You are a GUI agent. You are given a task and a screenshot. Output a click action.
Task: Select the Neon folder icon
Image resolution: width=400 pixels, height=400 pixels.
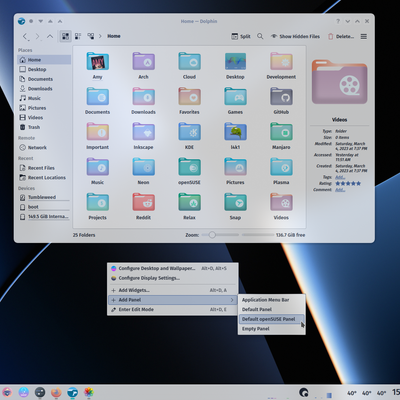point(143,167)
